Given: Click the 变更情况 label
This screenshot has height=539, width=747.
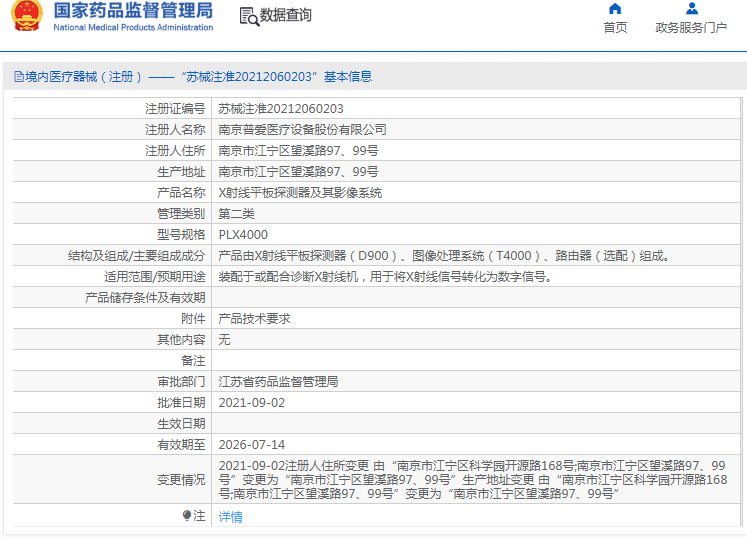Looking at the screenshot, I should click(181, 480).
